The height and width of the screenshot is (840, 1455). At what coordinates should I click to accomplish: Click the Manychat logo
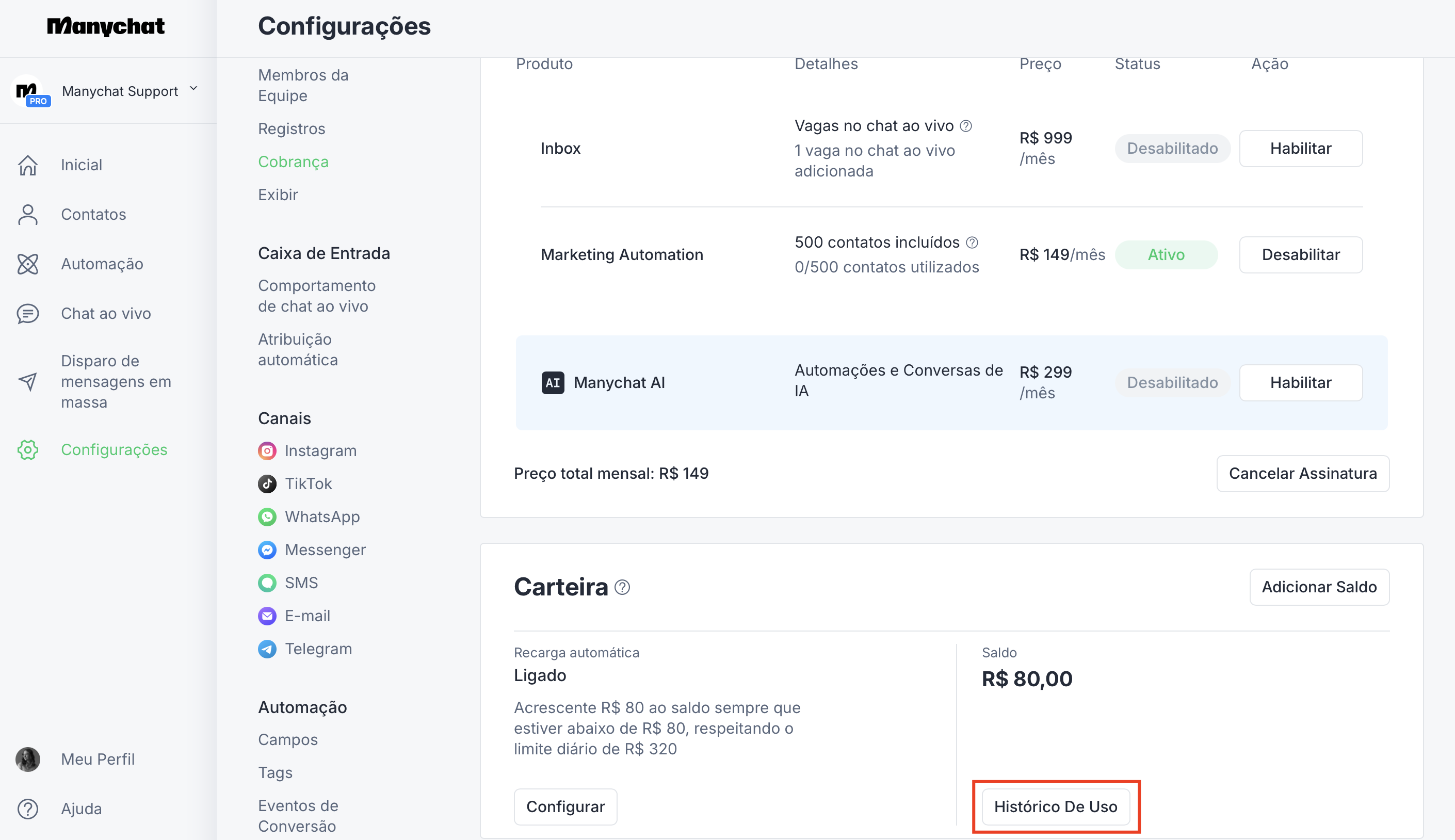(x=106, y=26)
